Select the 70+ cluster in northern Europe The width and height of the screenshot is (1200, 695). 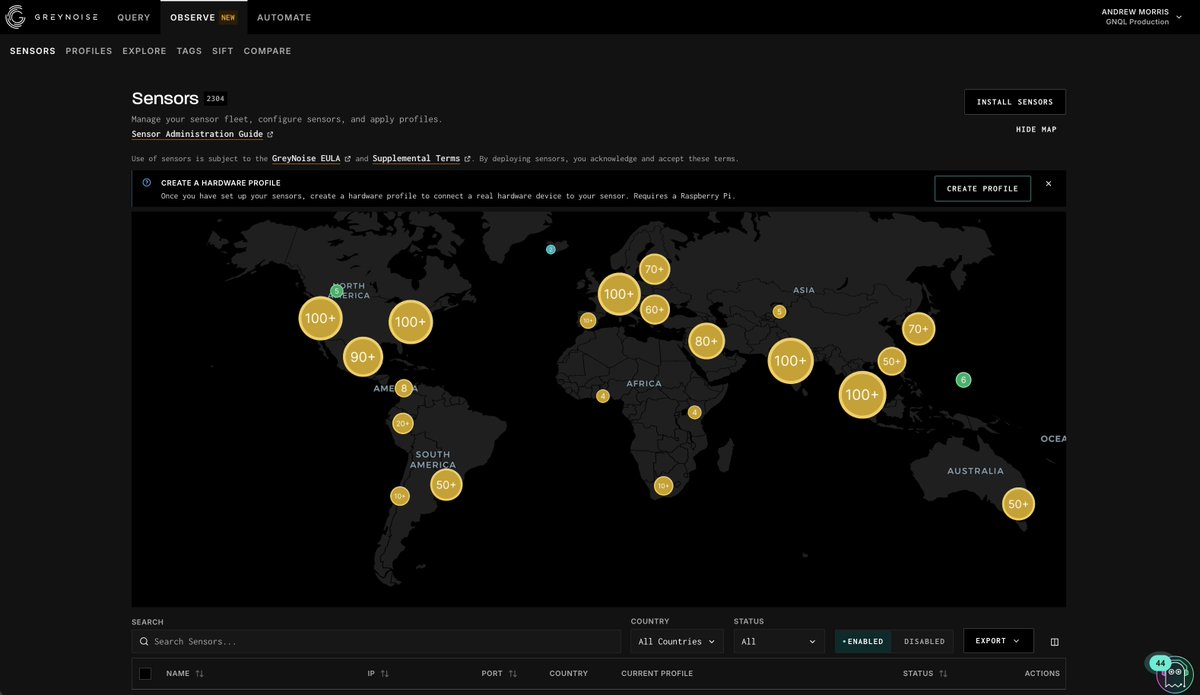pyautogui.click(x=654, y=269)
